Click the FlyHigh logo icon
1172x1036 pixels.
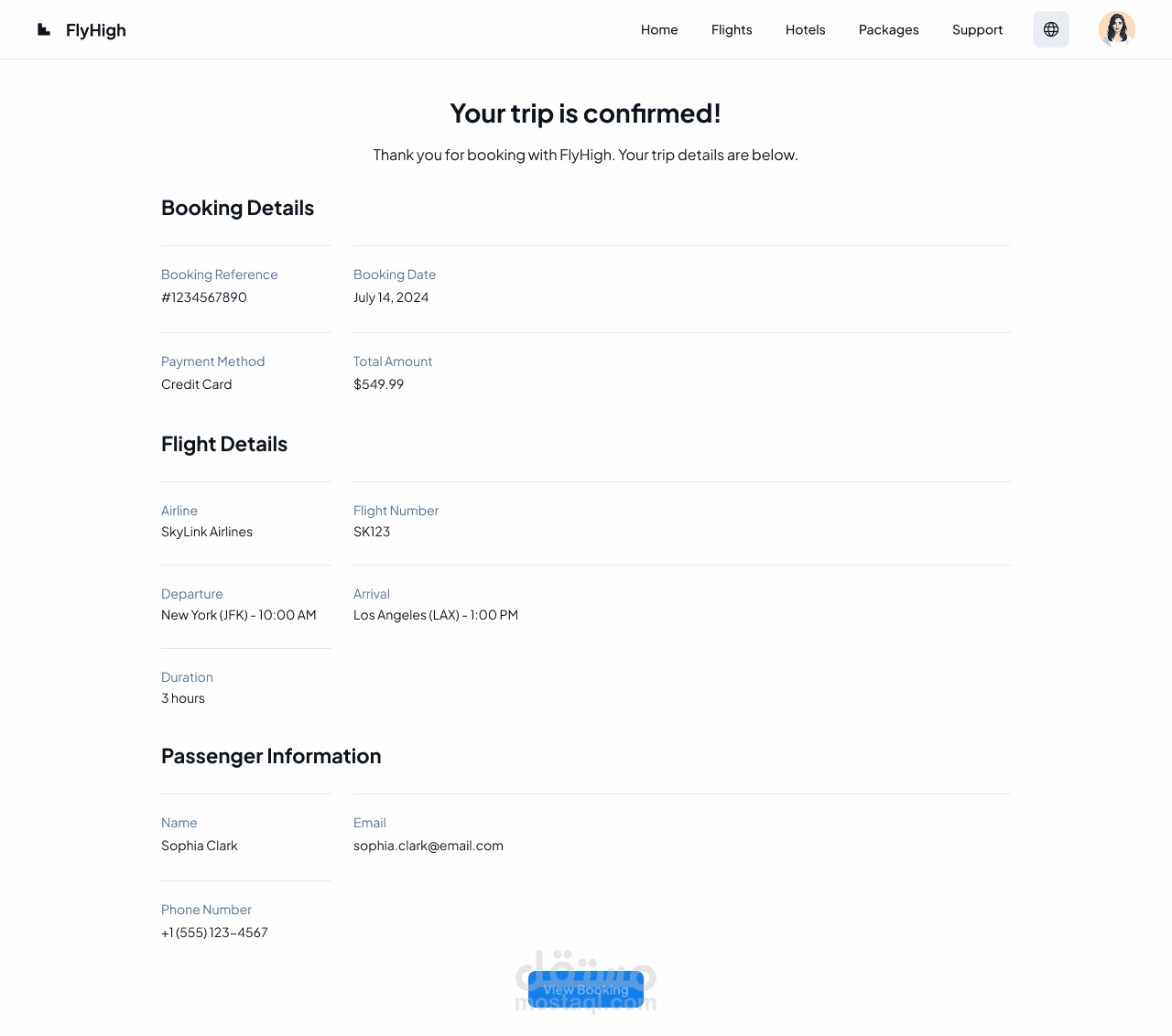tap(44, 29)
